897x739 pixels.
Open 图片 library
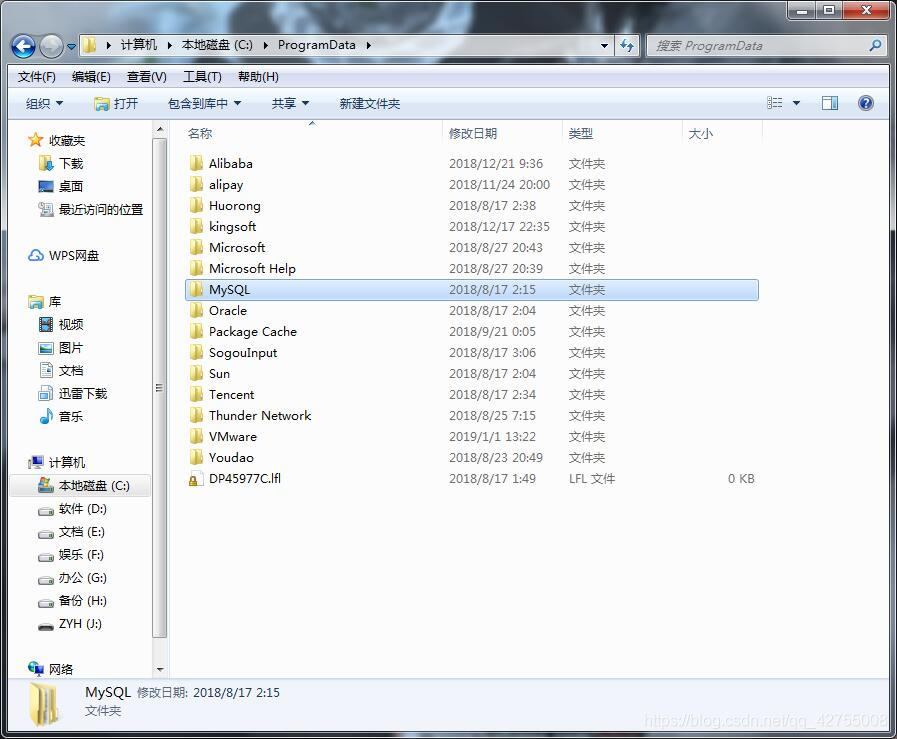[x=61, y=348]
